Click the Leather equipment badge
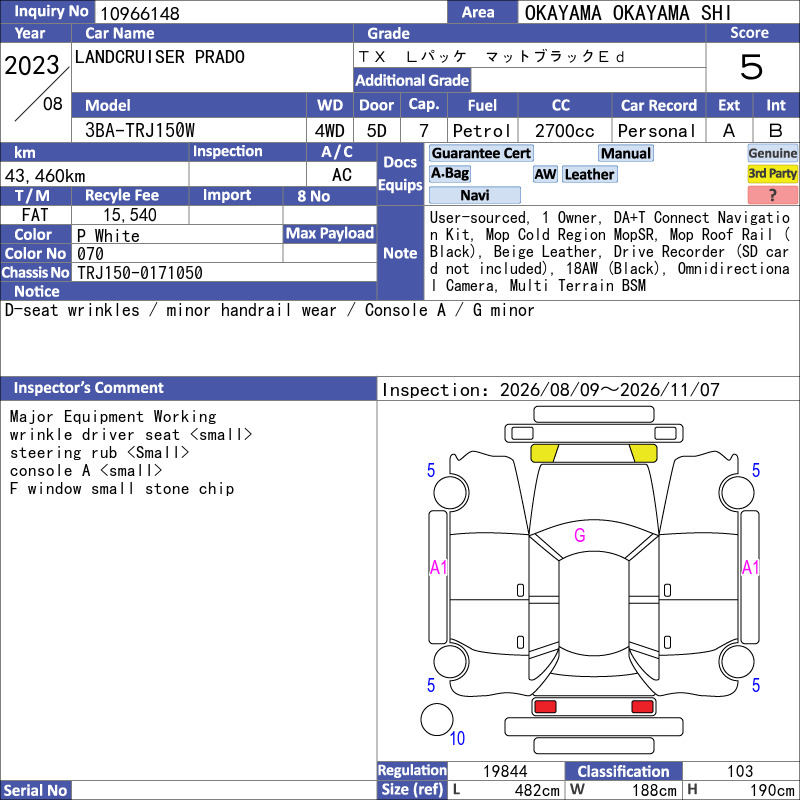 pos(589,174)
